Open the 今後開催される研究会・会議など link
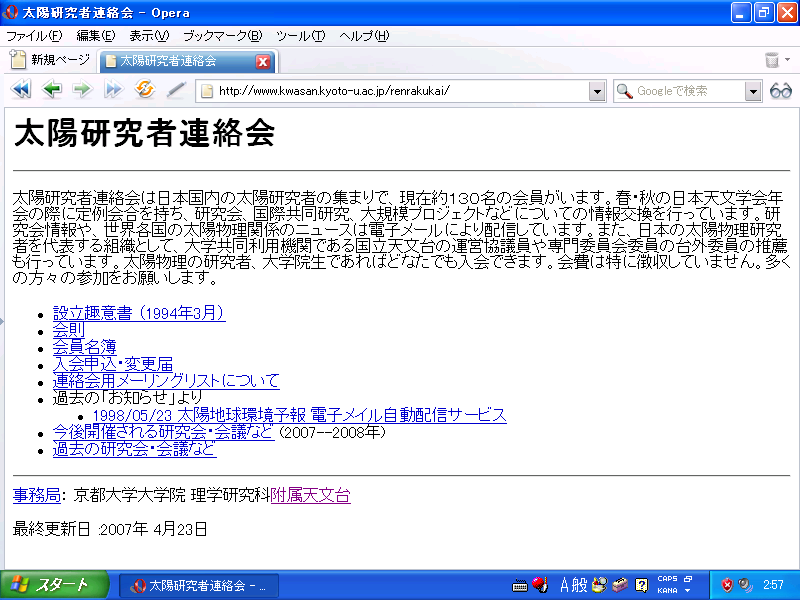 pos(163,432)
